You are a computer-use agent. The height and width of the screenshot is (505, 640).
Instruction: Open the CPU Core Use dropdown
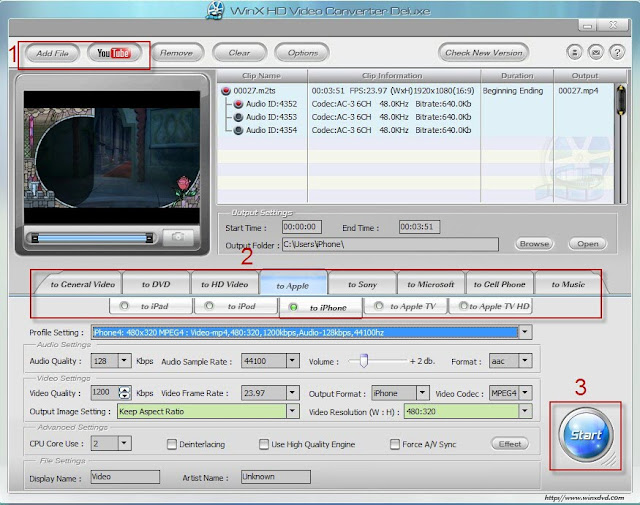124,443
